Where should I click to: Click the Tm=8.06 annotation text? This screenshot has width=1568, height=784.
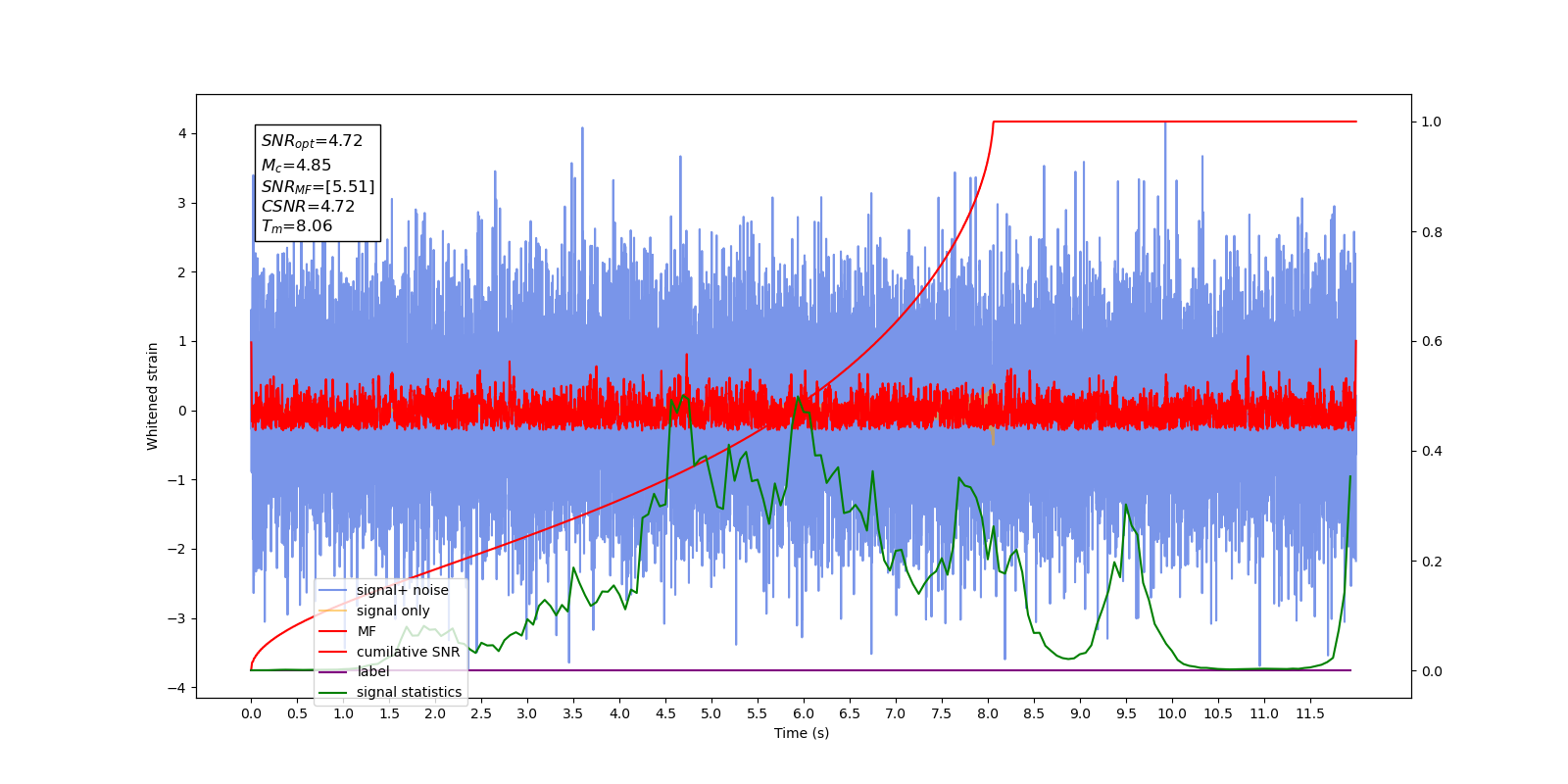click(x=297, y=226)
